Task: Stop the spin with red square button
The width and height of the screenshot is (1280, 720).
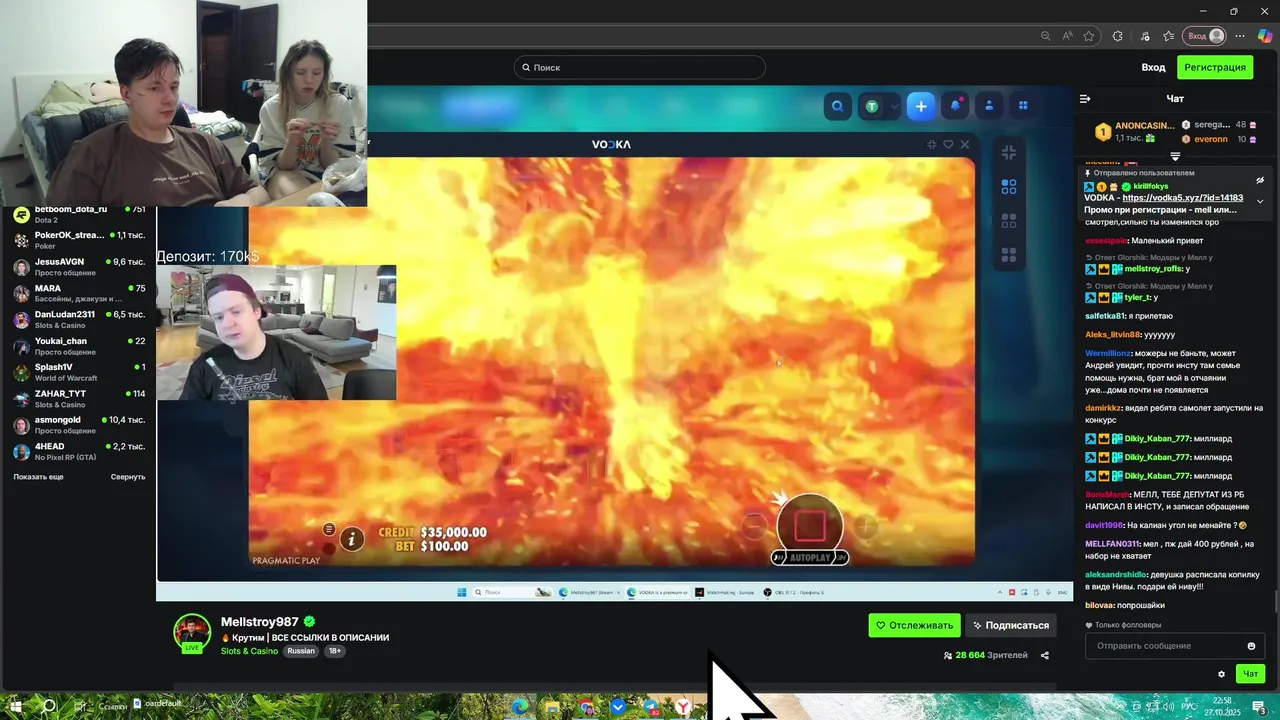Action: click(810, 525)
